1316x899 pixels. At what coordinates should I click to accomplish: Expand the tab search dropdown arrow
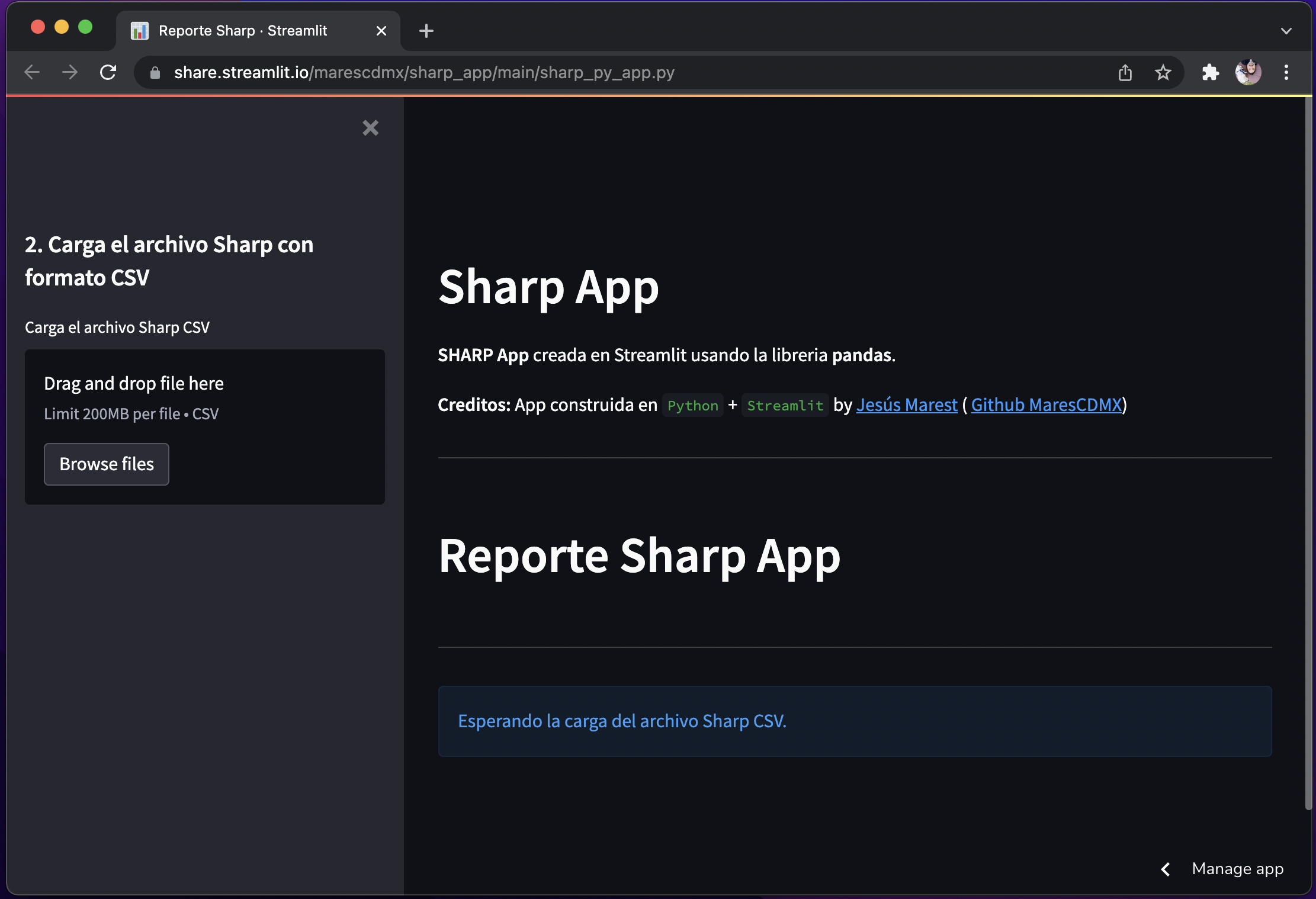tap(1286, 31)
